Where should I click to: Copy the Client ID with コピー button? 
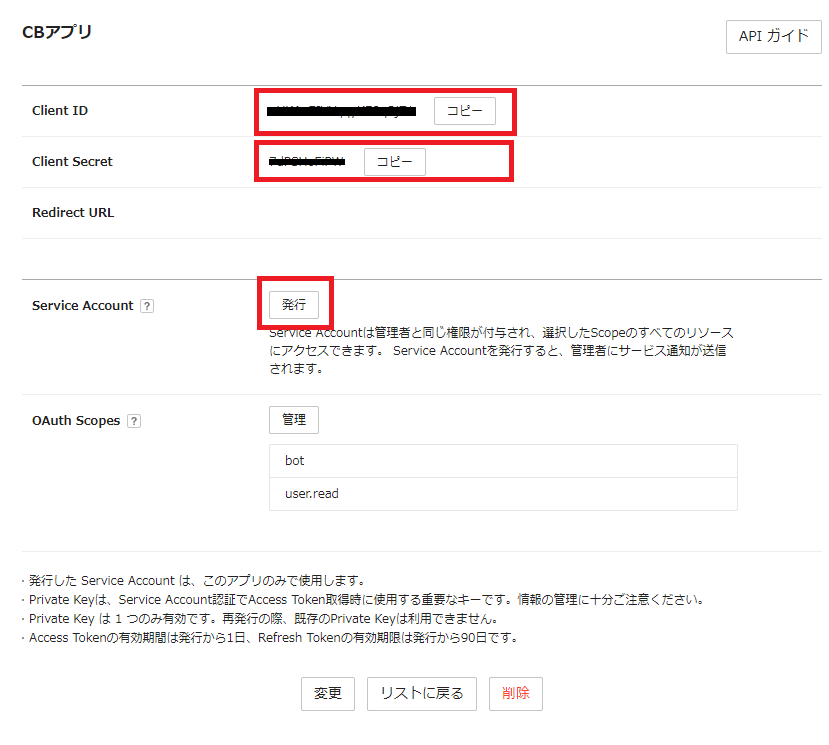pos(464,111)
